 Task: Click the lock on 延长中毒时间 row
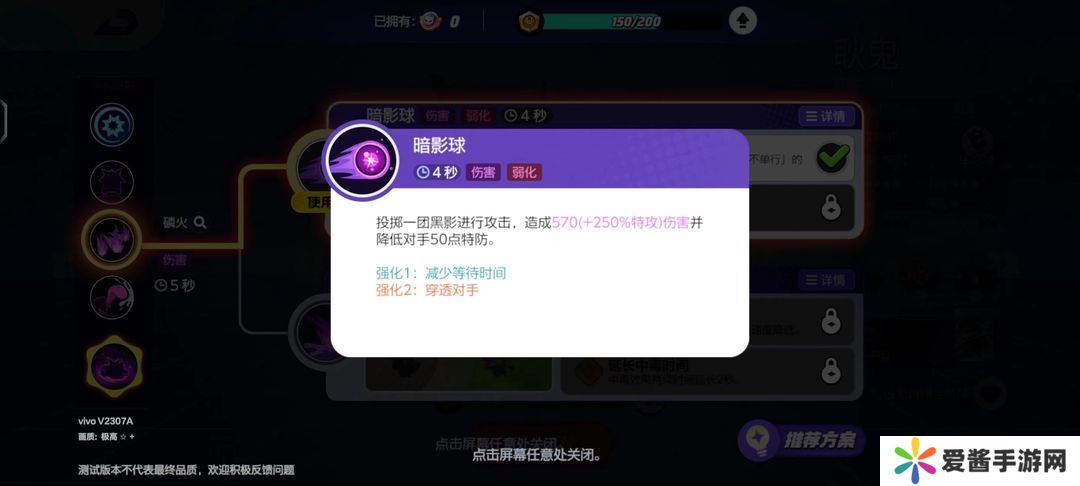click(832, 371)
